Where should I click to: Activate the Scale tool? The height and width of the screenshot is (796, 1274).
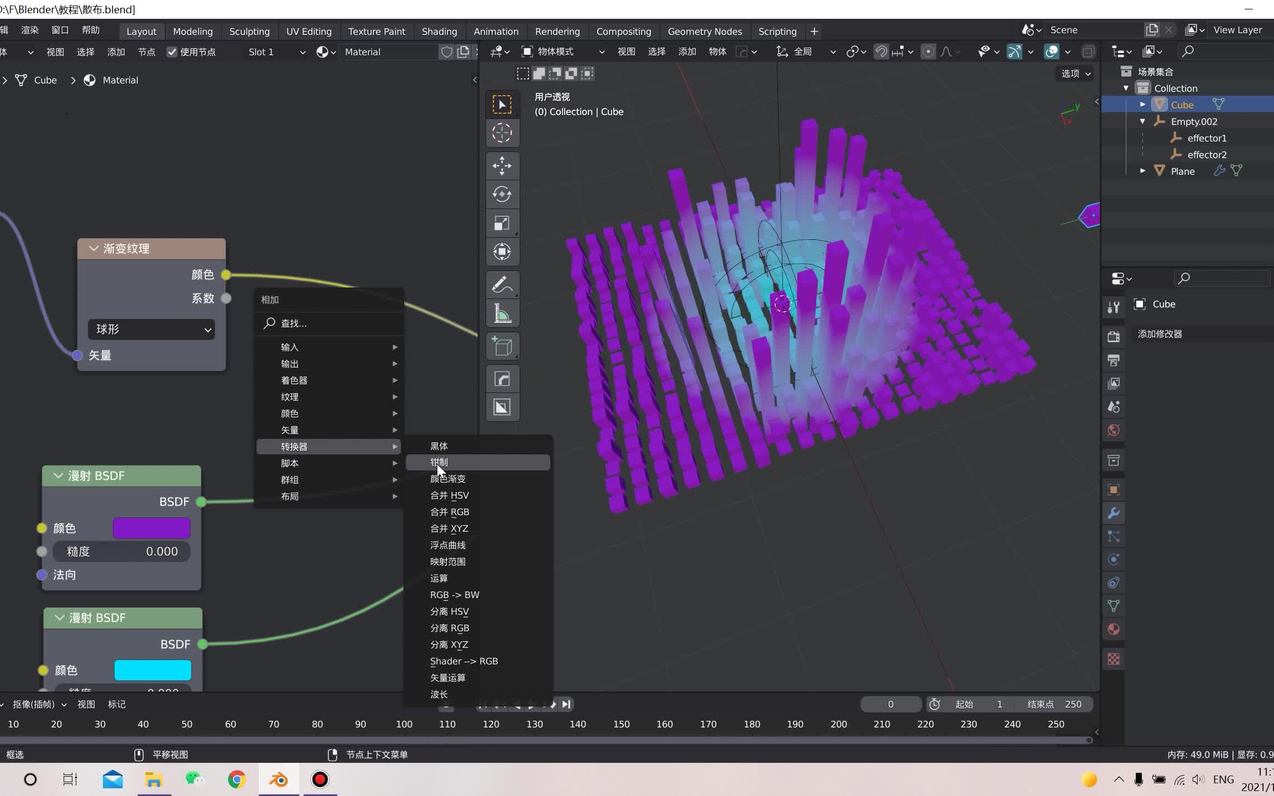502,223
